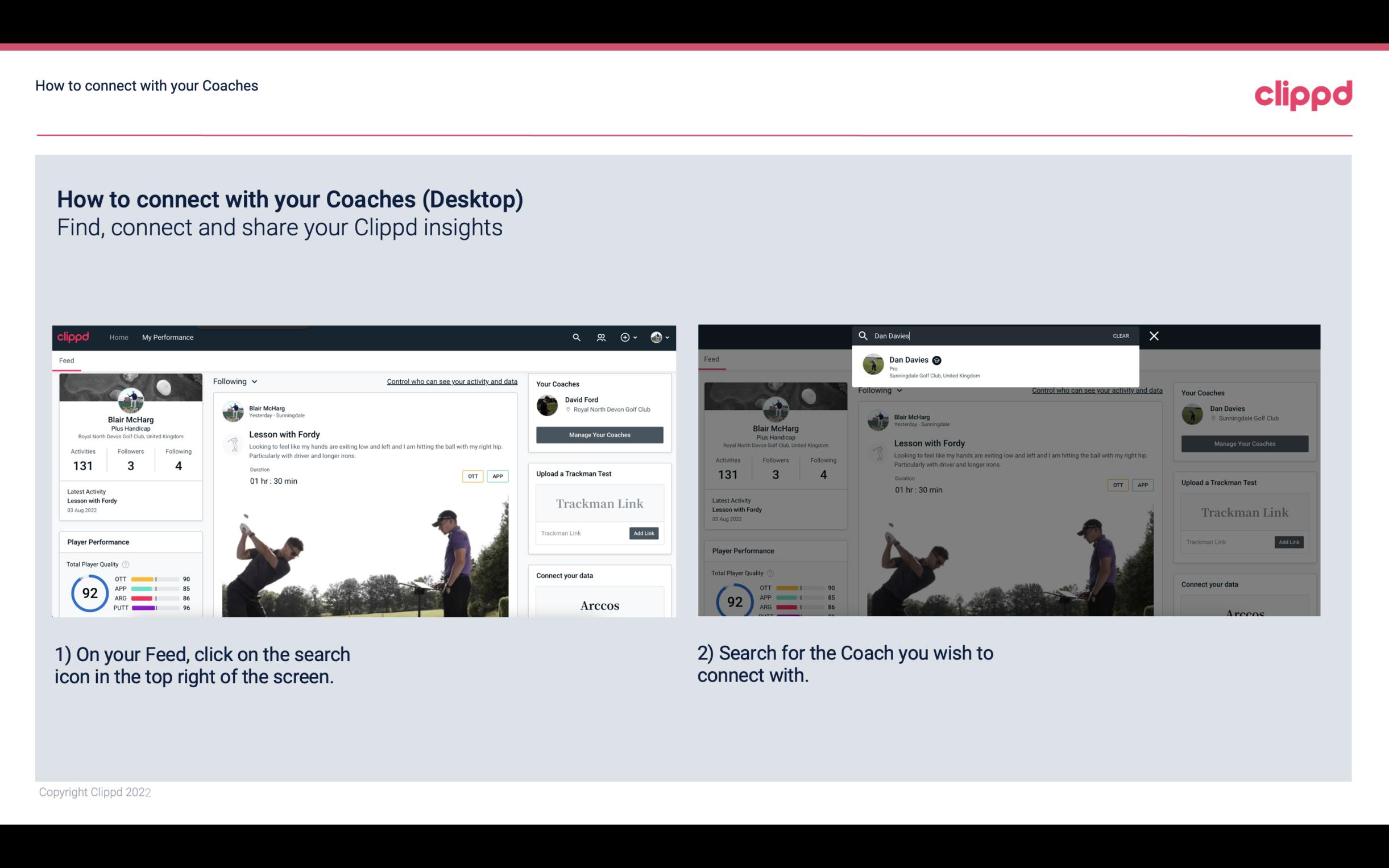Click the Trackman Link input field

tap(581, 533)
